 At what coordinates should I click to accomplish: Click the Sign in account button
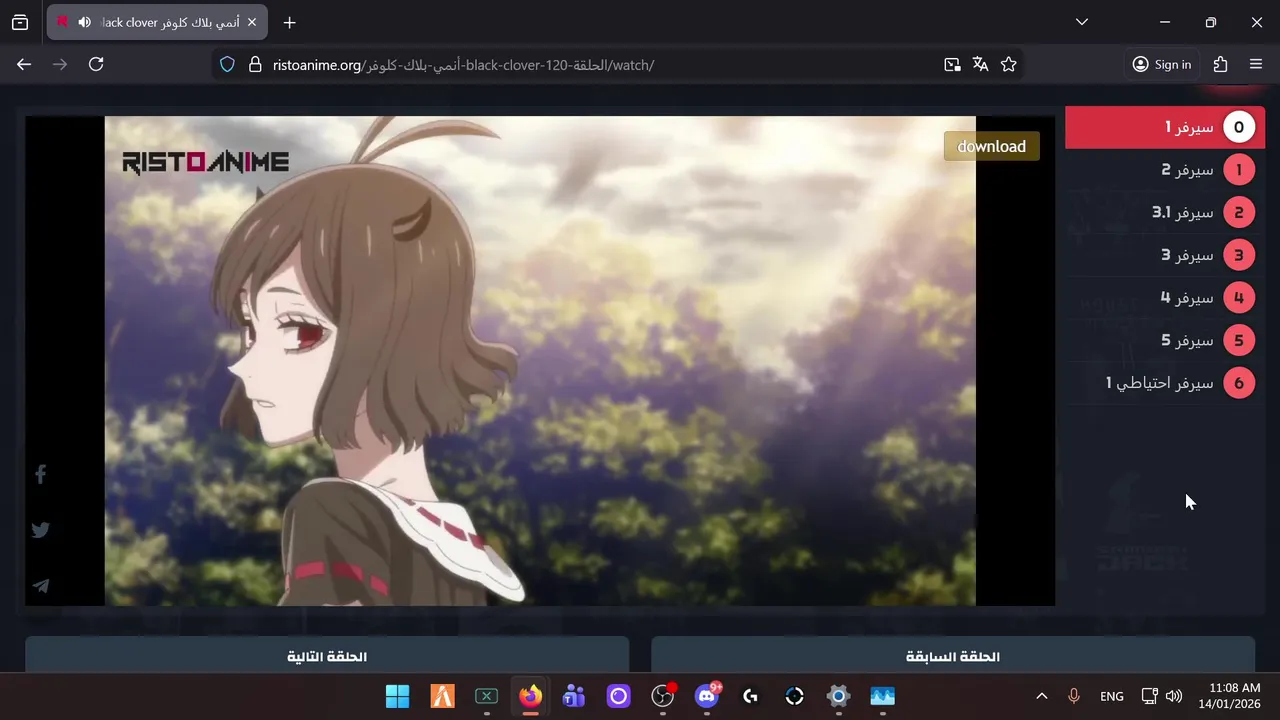pos(1162,65)
